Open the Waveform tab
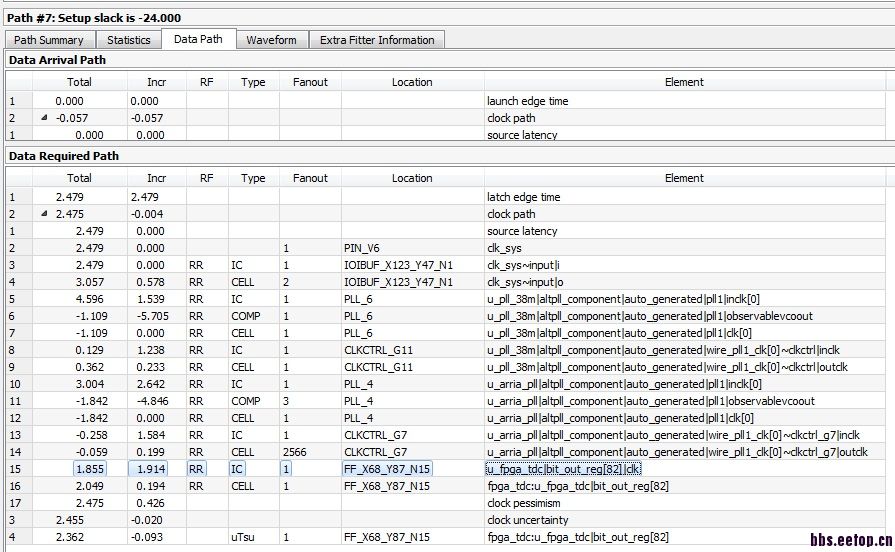The width and height of the screenshot is (895, 552). [272, 40]
